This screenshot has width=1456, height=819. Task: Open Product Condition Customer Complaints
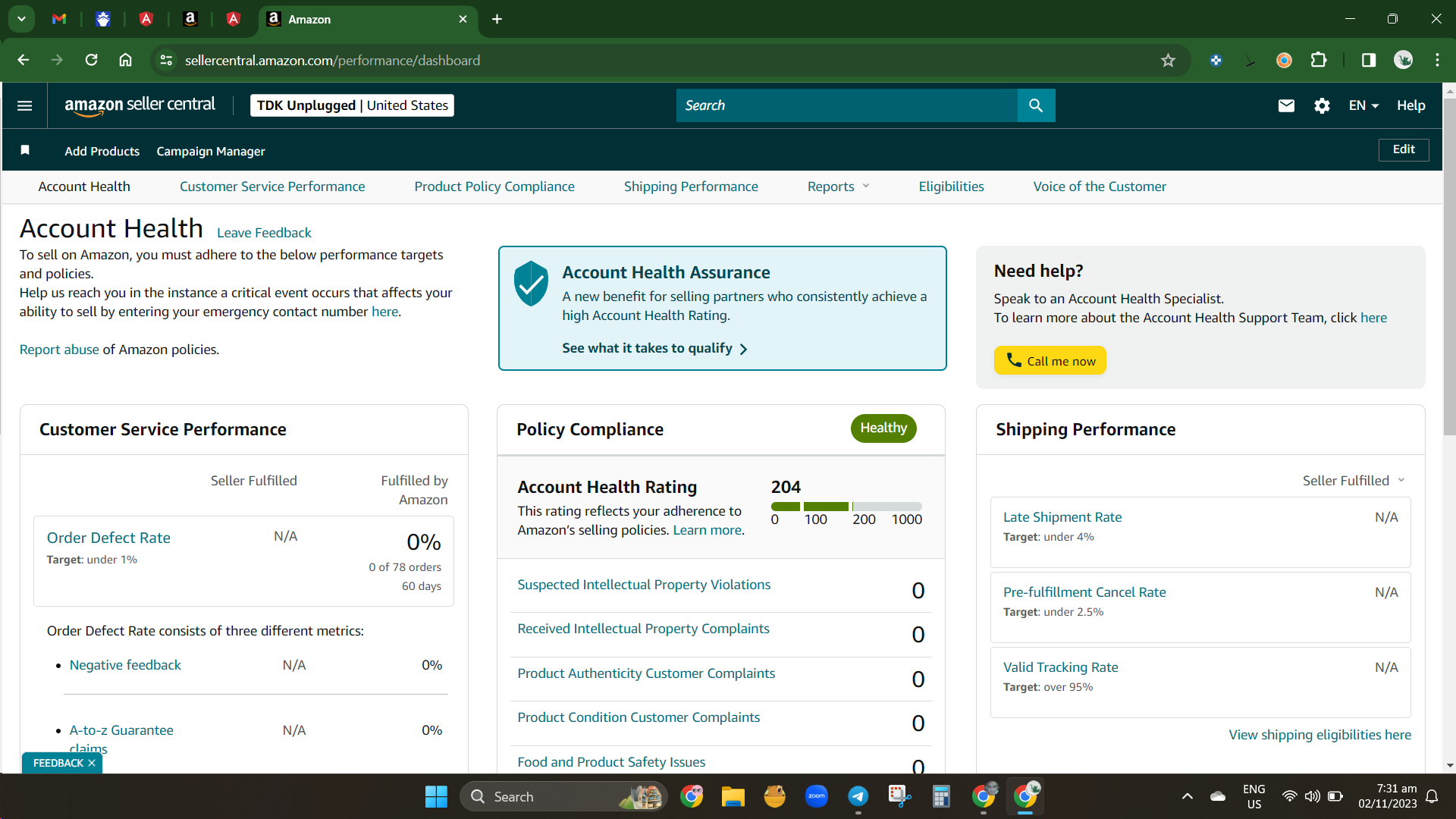coord(639,717)
